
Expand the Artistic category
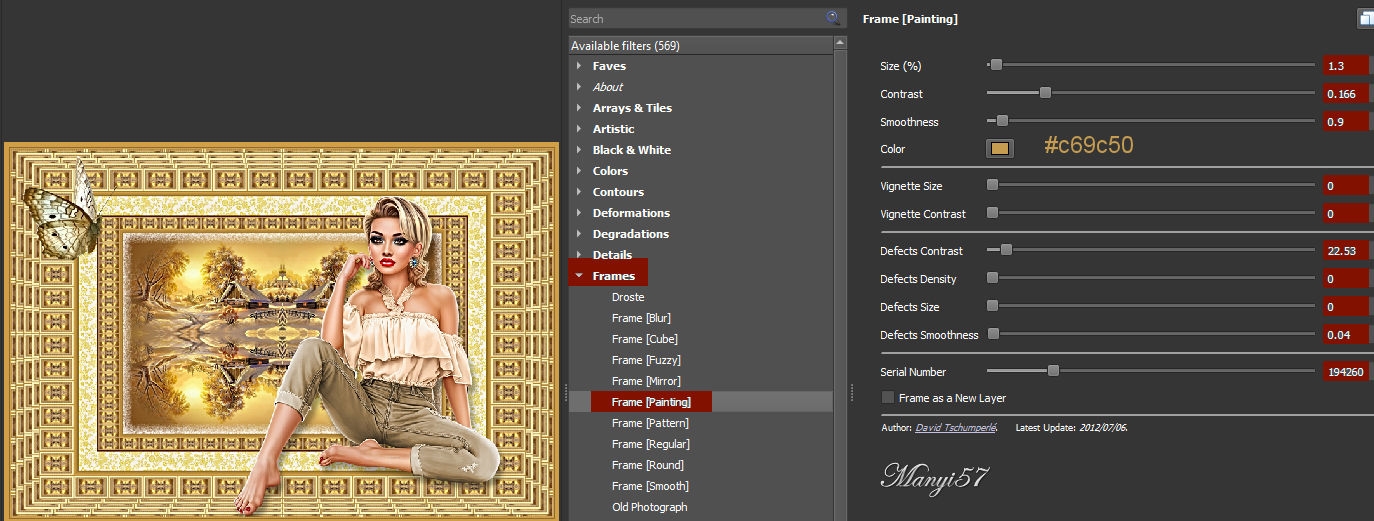579,129
